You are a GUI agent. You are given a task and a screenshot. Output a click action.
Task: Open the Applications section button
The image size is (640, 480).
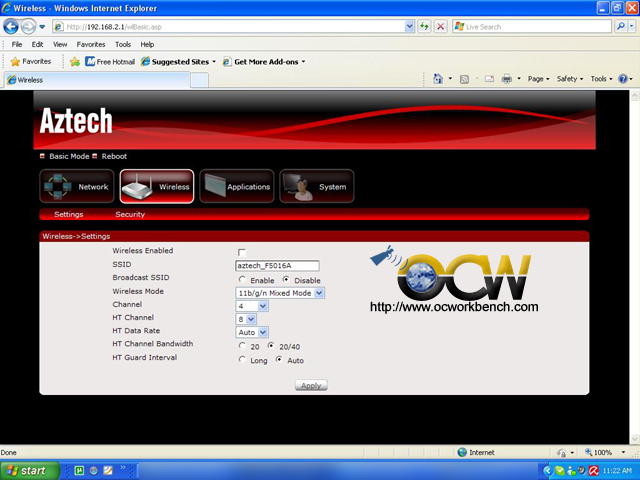pyautogui.click(x=237, y=186)
